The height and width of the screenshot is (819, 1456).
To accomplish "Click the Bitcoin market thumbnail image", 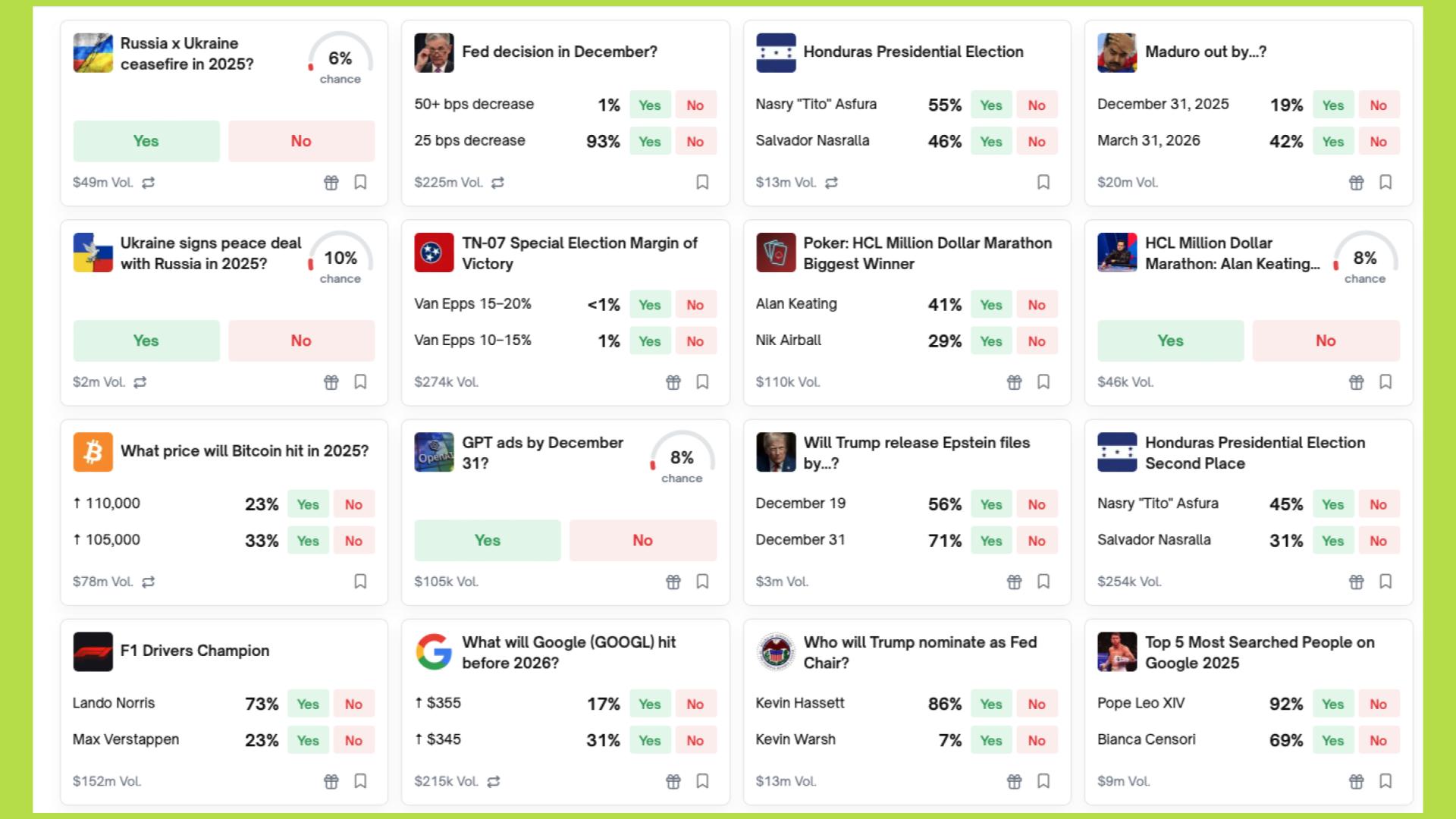I will (93, 452).
